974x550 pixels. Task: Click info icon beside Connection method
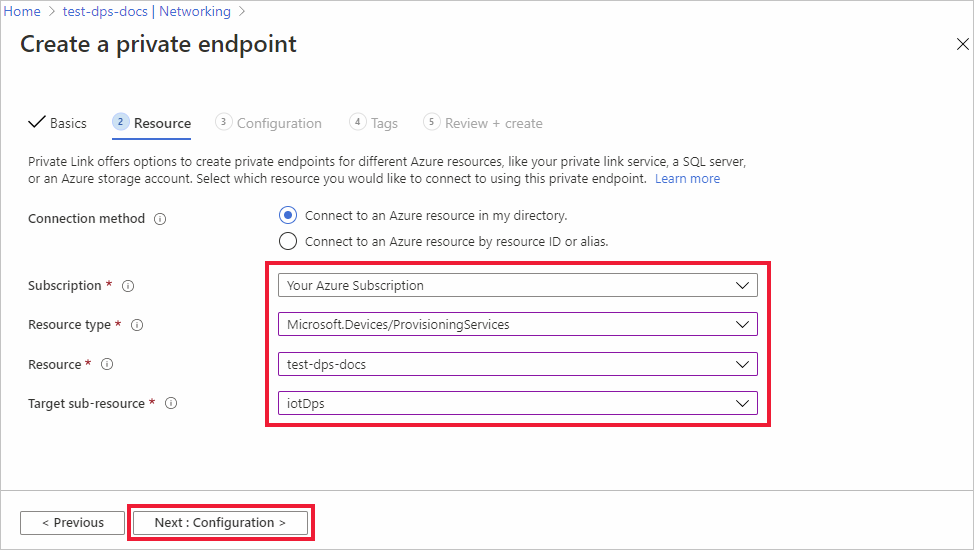pos(160,219)
